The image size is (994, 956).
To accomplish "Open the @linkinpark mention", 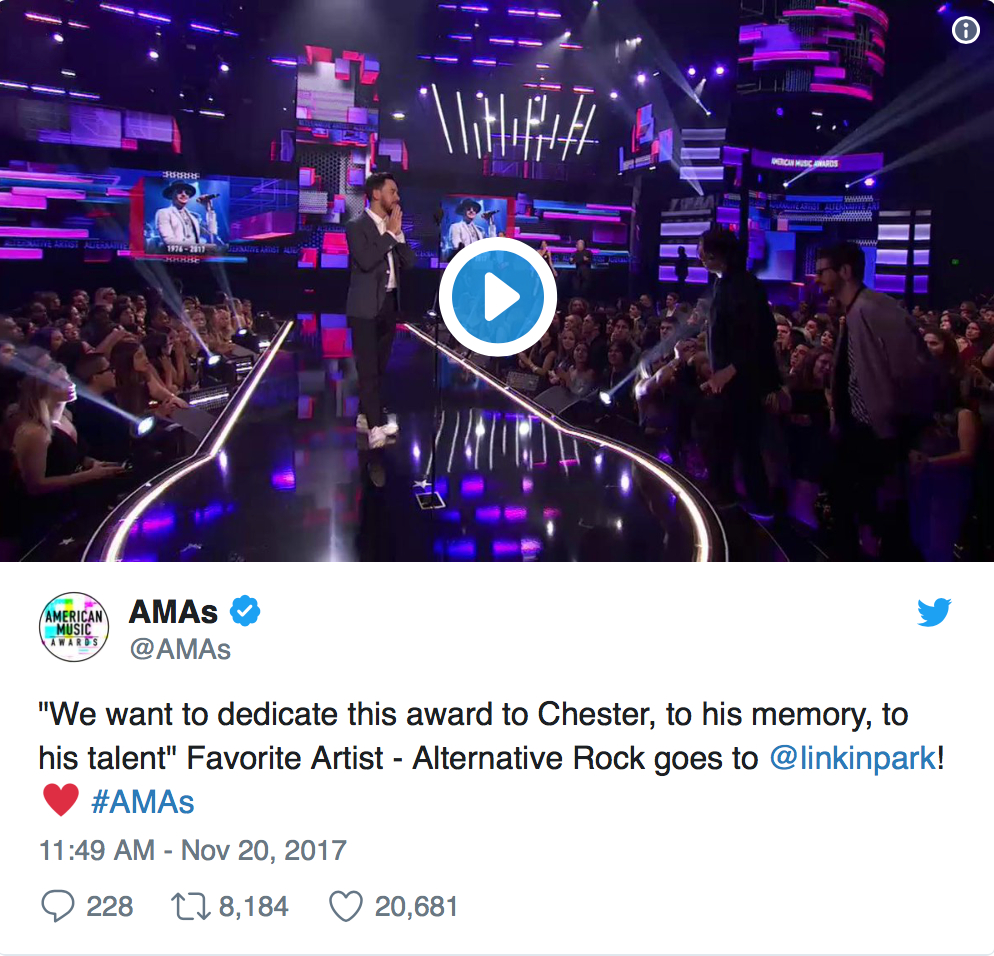I will tap(852, 758).
